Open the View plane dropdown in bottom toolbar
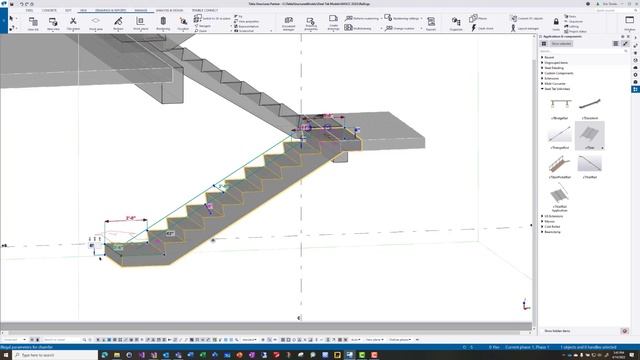This screenshot has width=640, height=360. click(374, 340)
